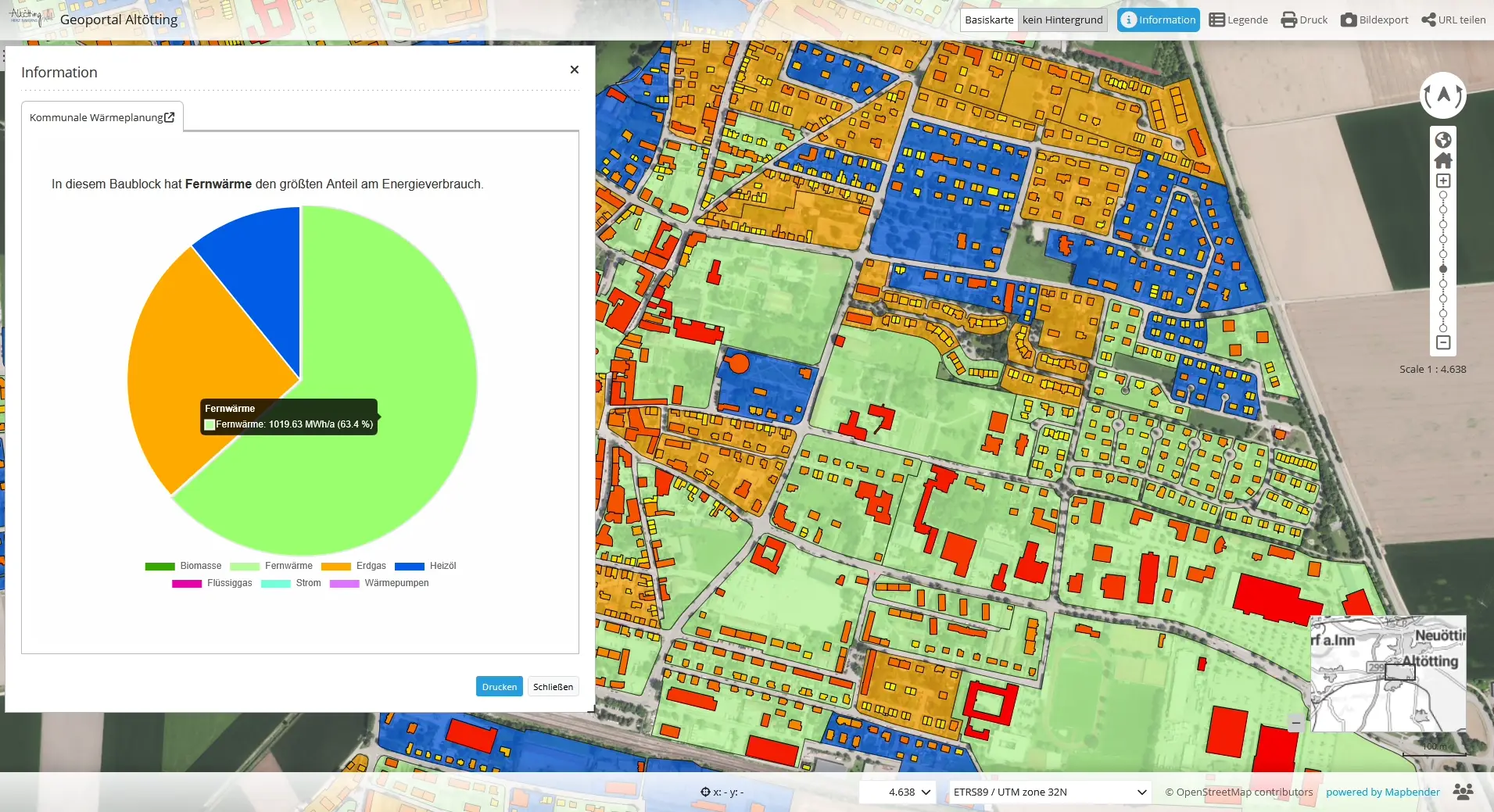
Task: Select kein Hintergrund background option
Action: point(1062,20)
